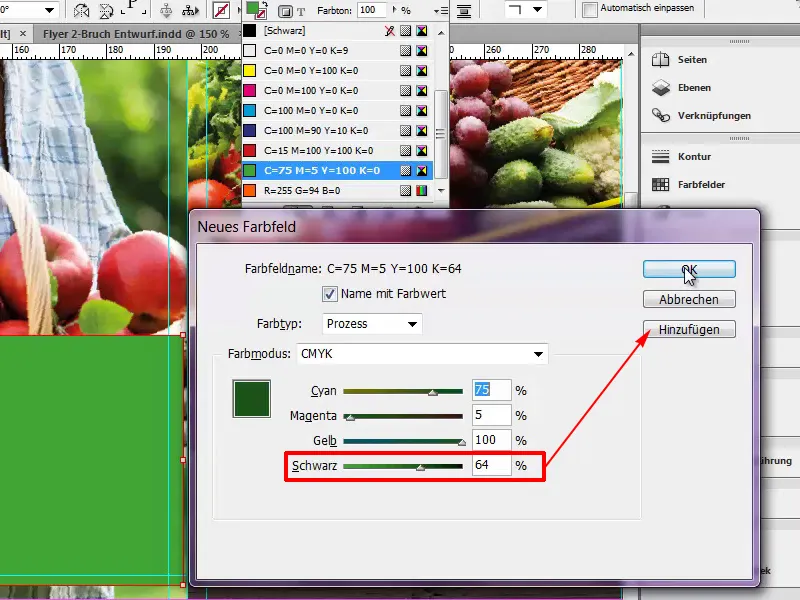Click the corner shape icon
This screenshot has width=800, height=600.
click(515, 9)
